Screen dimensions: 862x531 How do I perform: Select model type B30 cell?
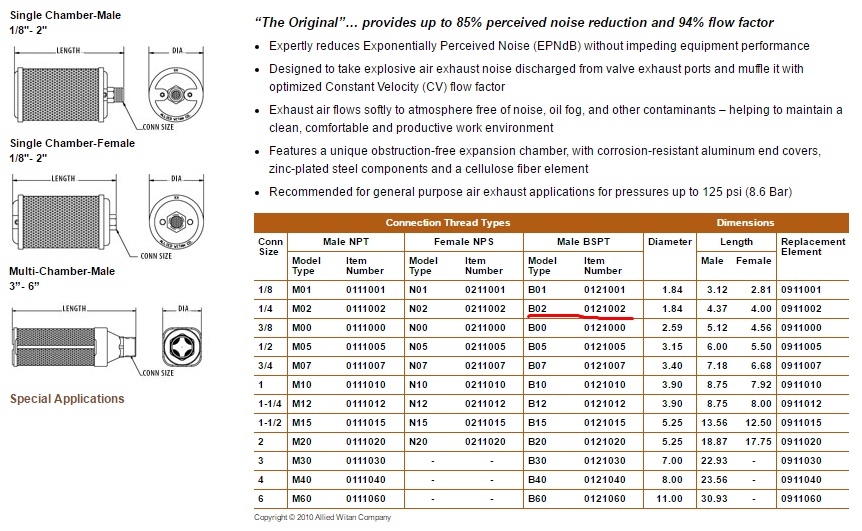[537, 461]
